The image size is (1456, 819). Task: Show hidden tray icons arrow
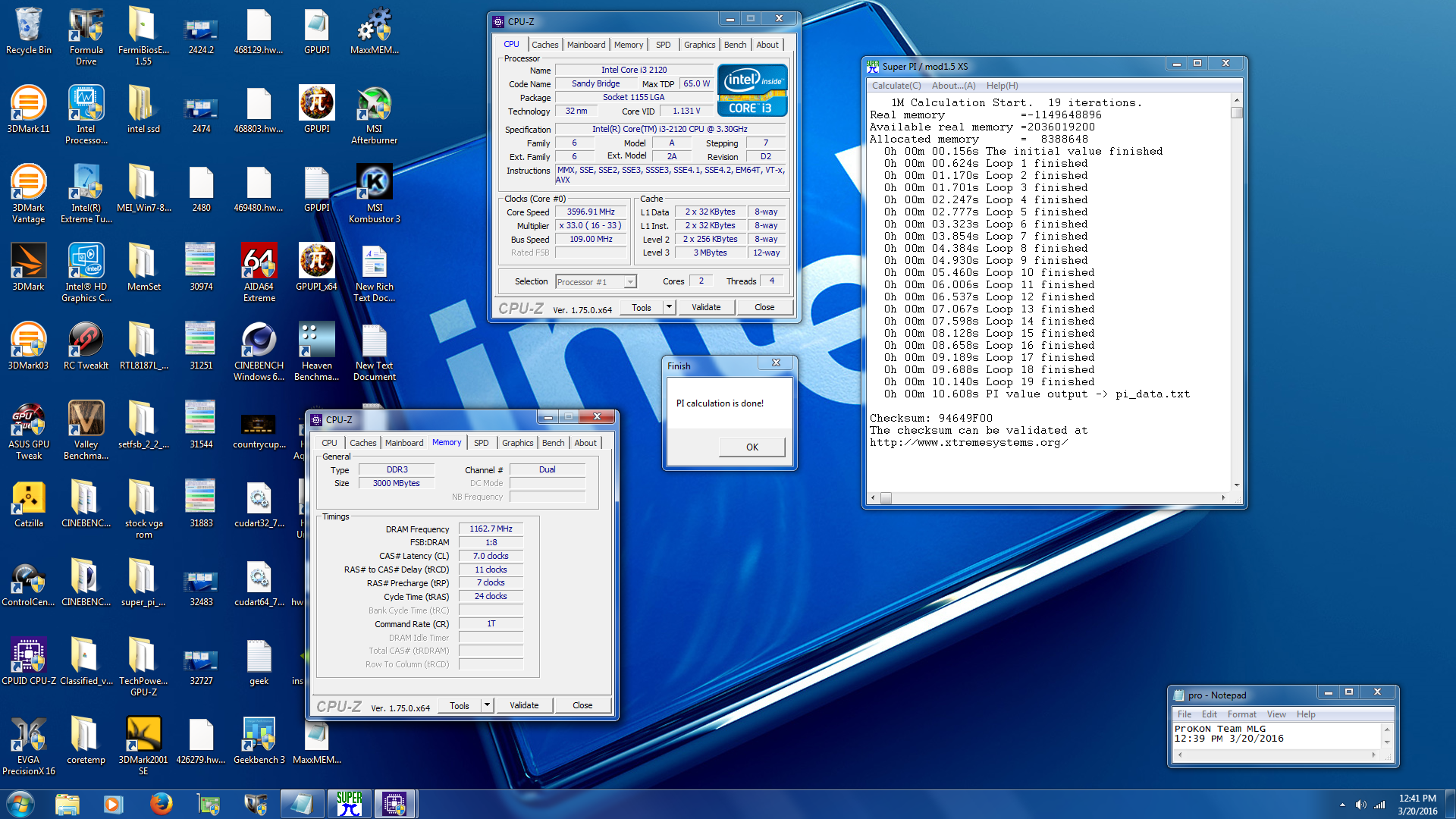click(1342, 805)
